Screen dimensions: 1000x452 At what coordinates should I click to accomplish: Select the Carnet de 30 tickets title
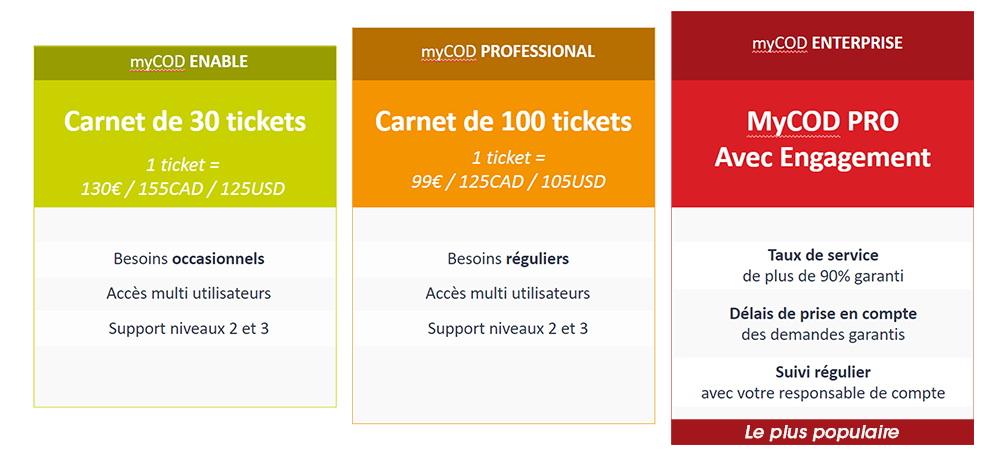pyautogui.click(x=185, y=122)
